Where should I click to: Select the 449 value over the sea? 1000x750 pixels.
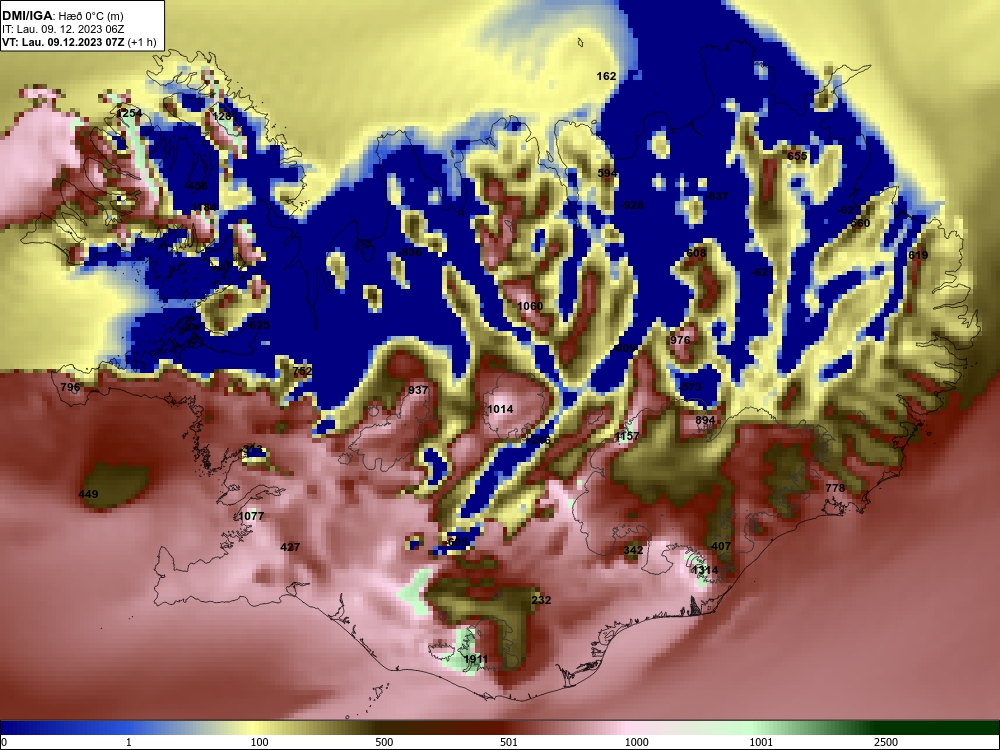[88, 494]
